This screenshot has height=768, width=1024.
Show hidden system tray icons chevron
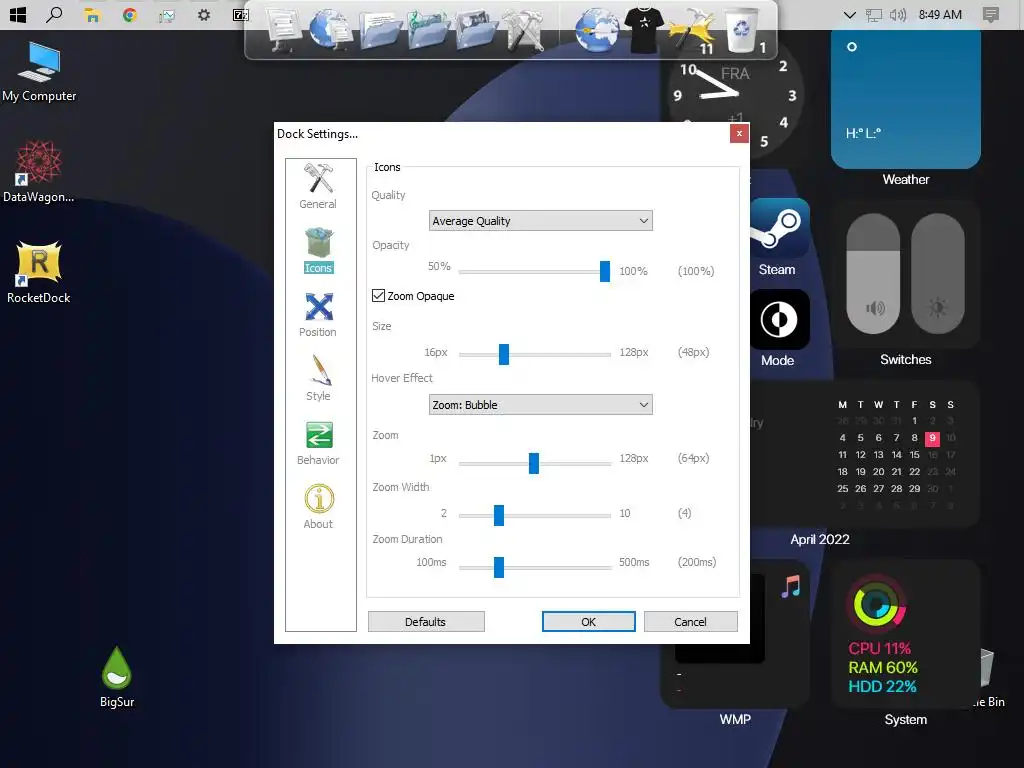(x=850, y=14)
